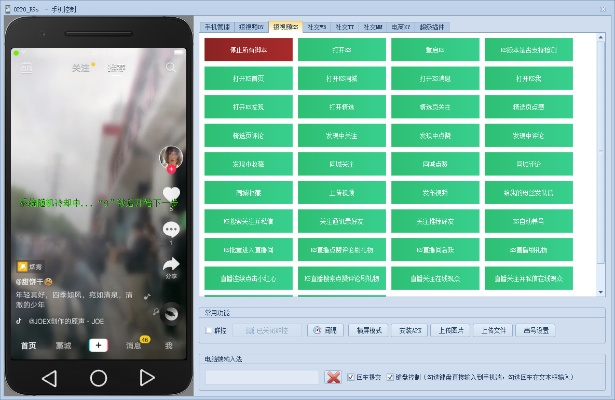
Task: Click the 电脑键盘输入法 text input field
Action: click(x=262, y=377)
